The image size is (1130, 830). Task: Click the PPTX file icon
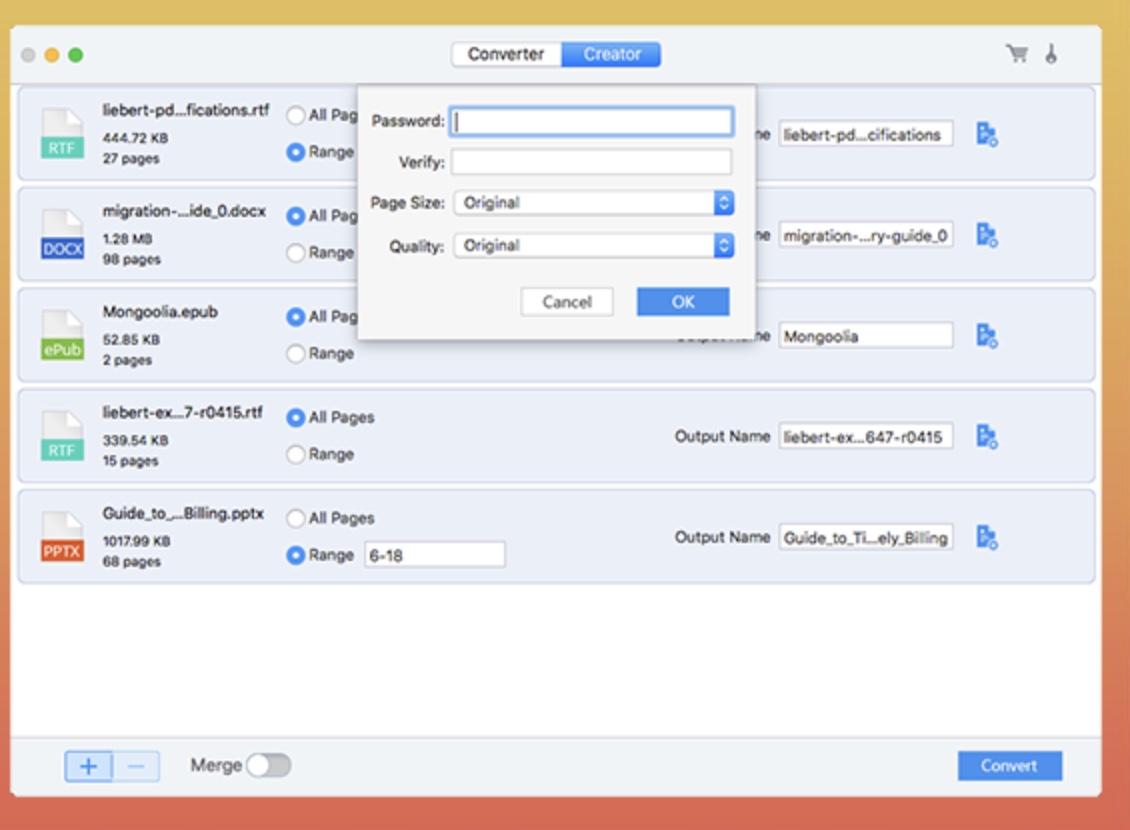62,537
